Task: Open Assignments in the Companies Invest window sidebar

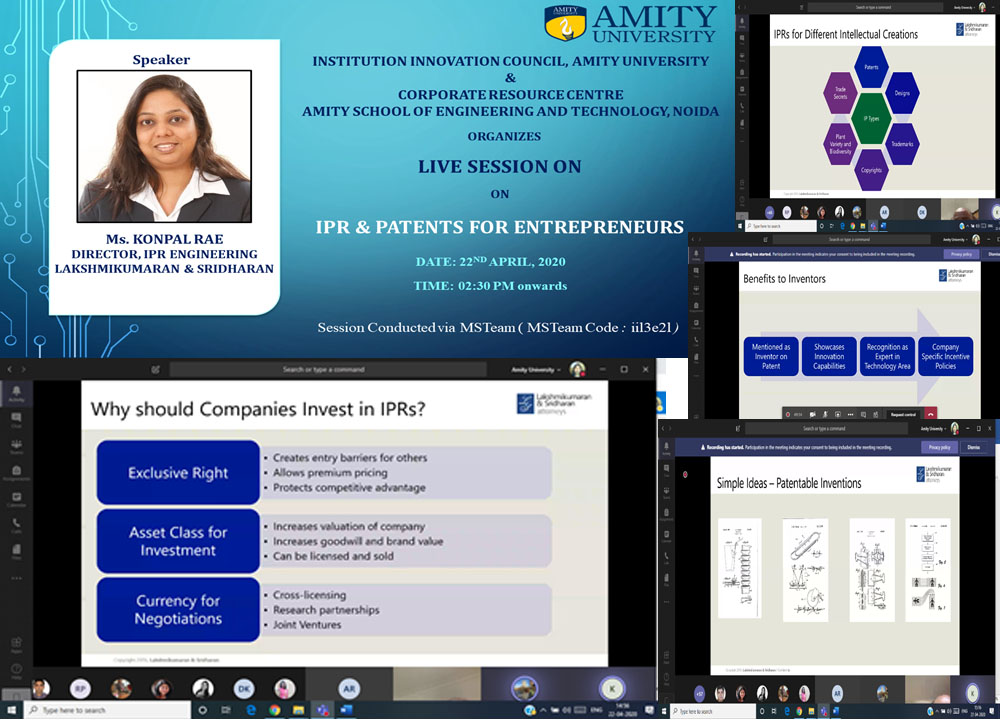Action: pos(16,473)
